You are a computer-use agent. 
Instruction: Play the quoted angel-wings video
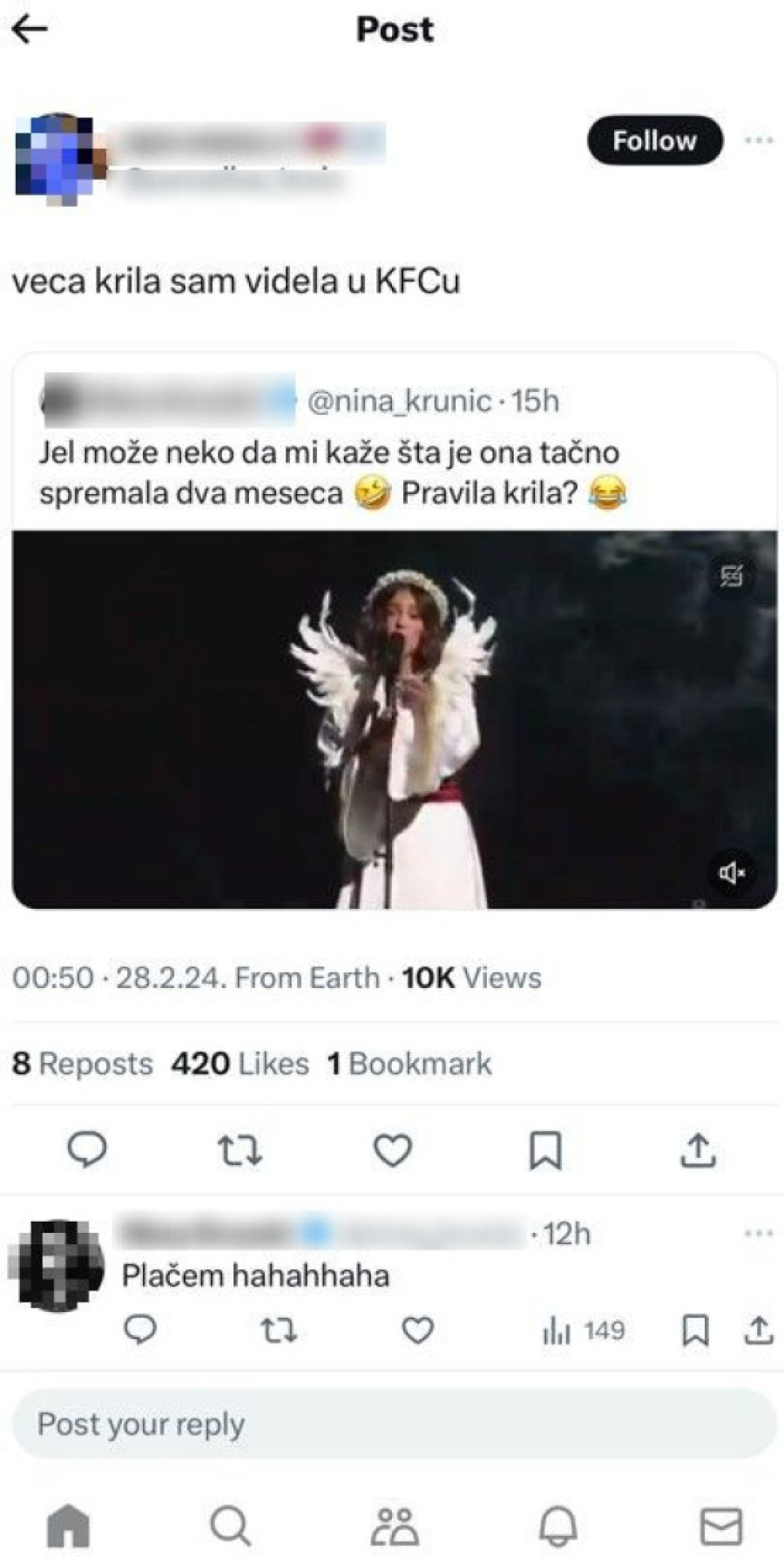tap(394, 719)
